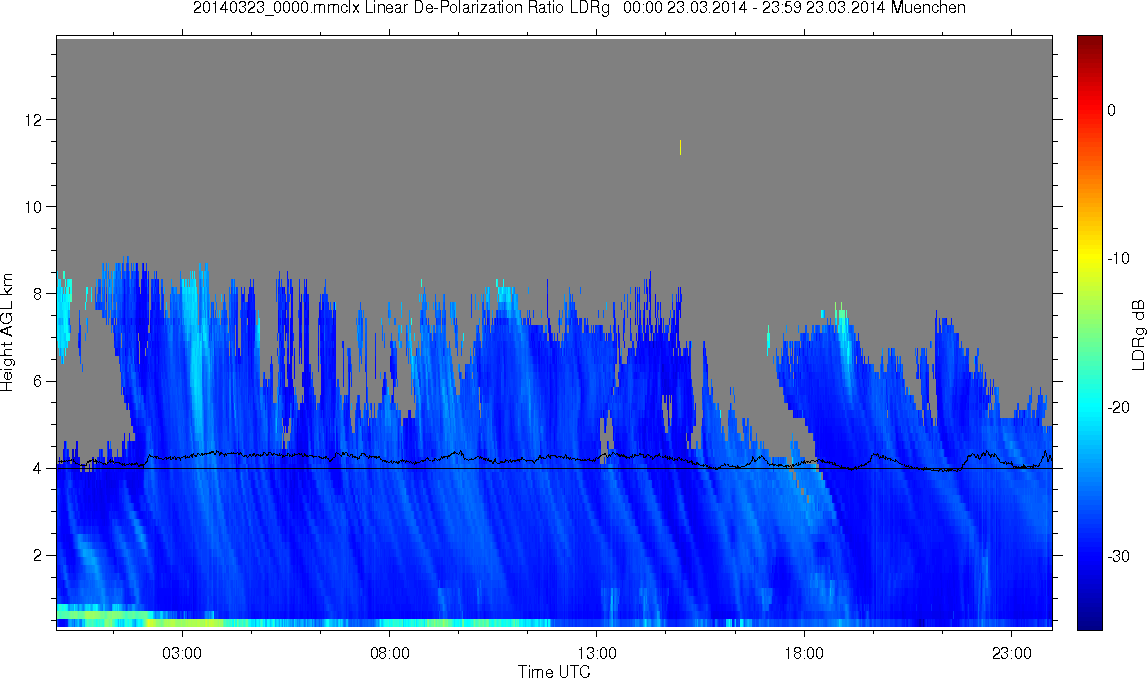This screenshot has height=678, width=1147.
Task: Click the 'Height AGL km' axis label
Action: 7,333
